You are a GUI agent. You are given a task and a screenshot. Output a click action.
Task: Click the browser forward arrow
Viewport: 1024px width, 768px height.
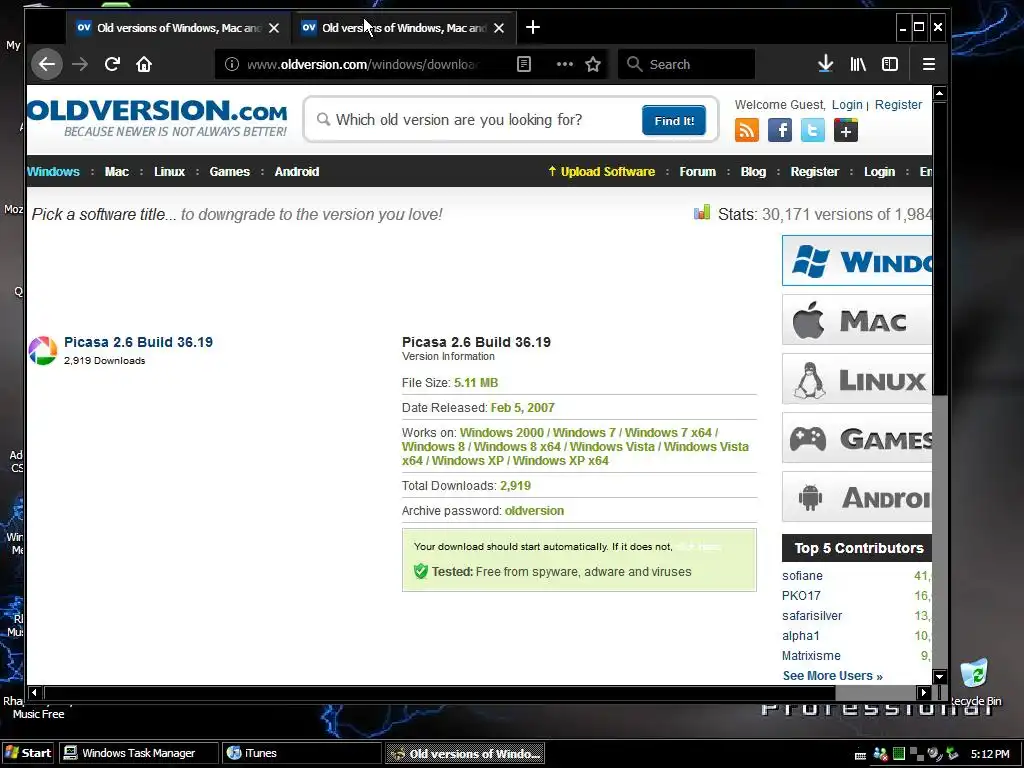click(80, 64)
